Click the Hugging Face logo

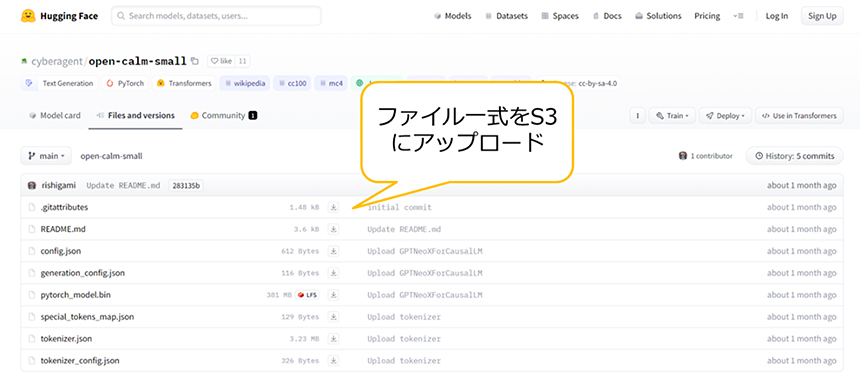click(x=59, y=16)
